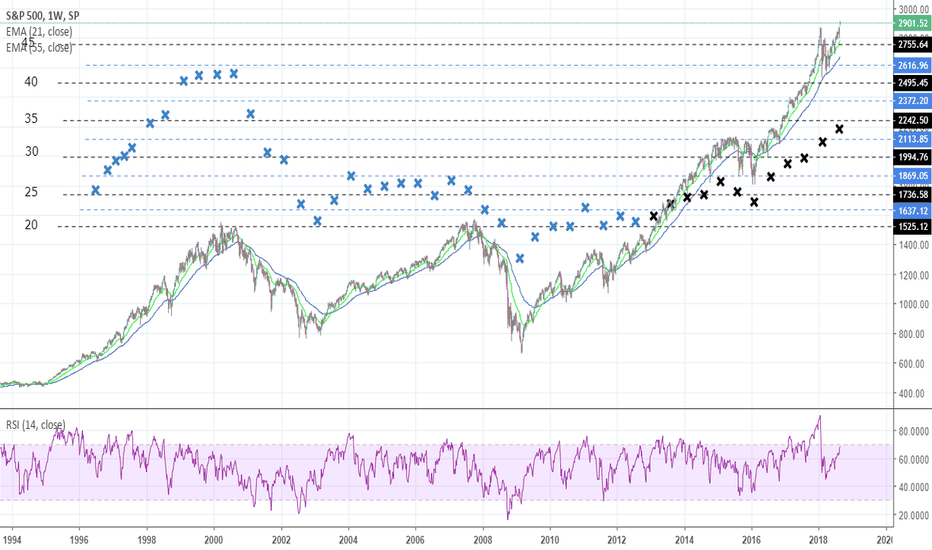Image resolution: width=932 pixels, height=550 pixels.
Task: Click the 60.0000 RSI axis value
Action: pos(915,460)
